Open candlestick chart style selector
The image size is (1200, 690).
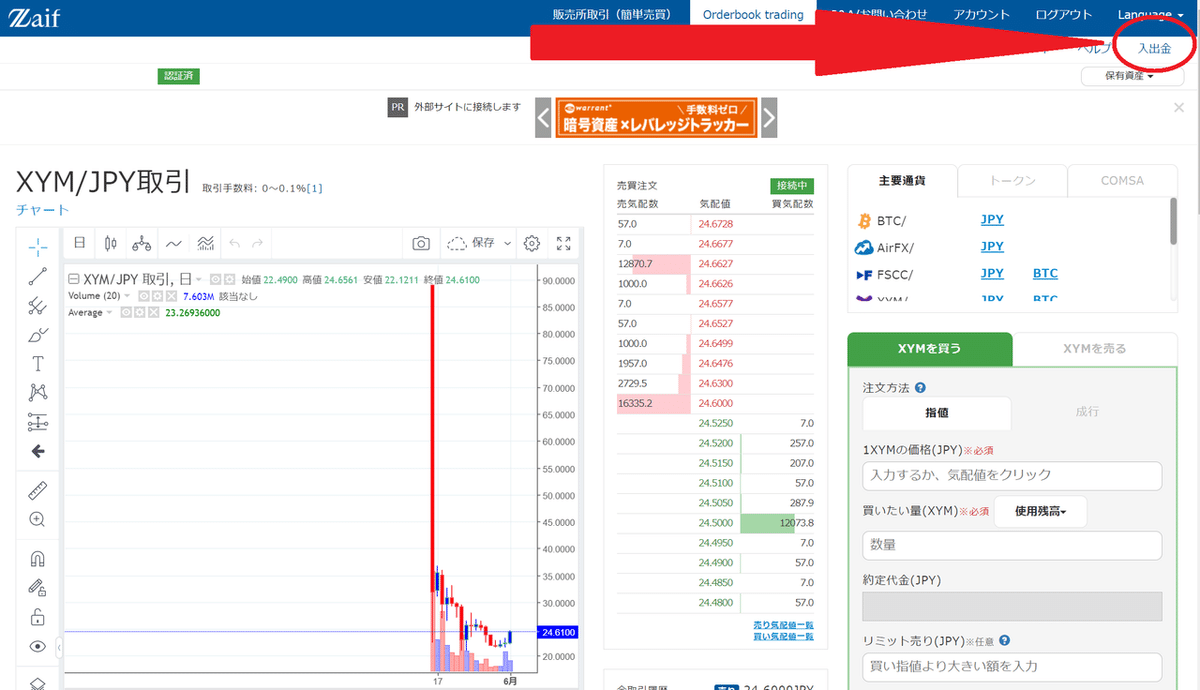[110, 242]
